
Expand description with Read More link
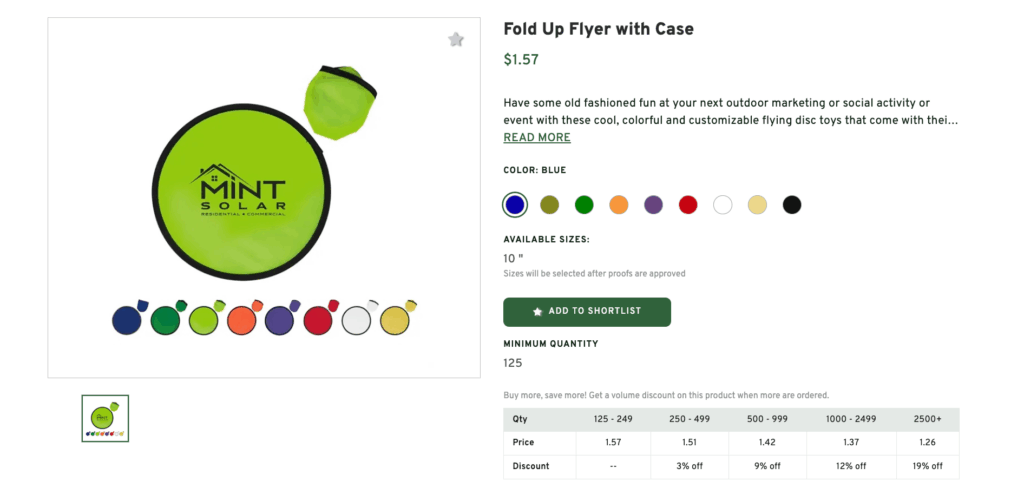pos(537,138)
